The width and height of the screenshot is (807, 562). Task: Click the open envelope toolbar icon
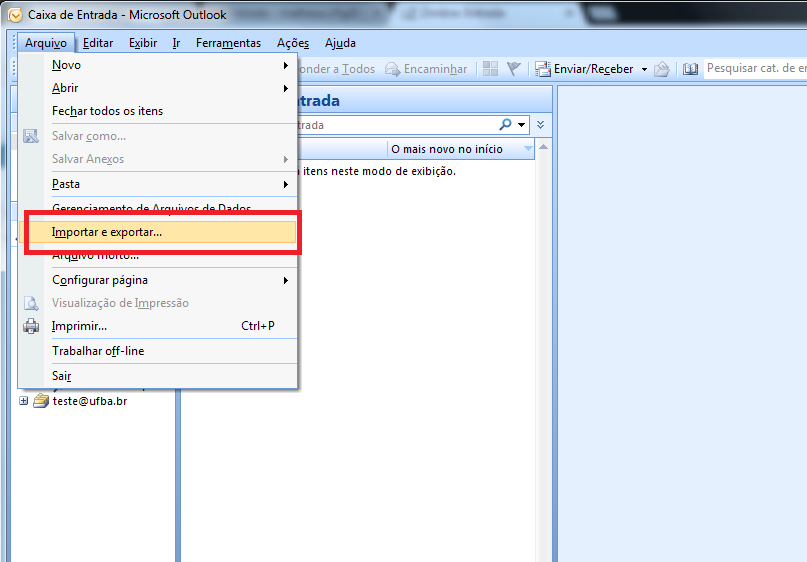point(661,69)
